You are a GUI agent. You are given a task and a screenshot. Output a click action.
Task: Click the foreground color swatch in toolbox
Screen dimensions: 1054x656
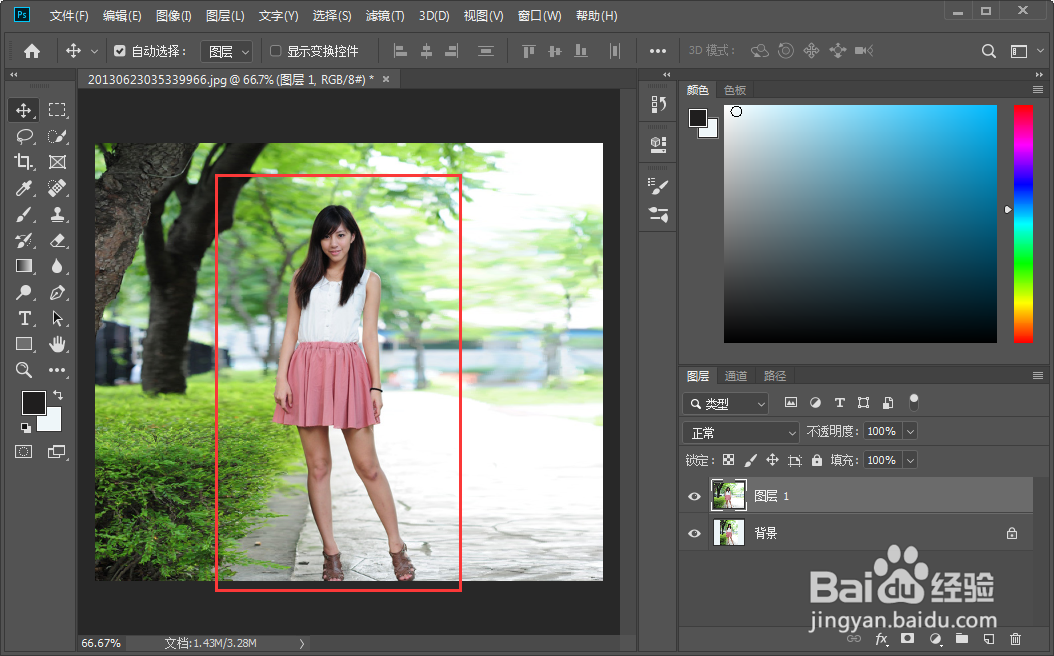pos(33,403)
